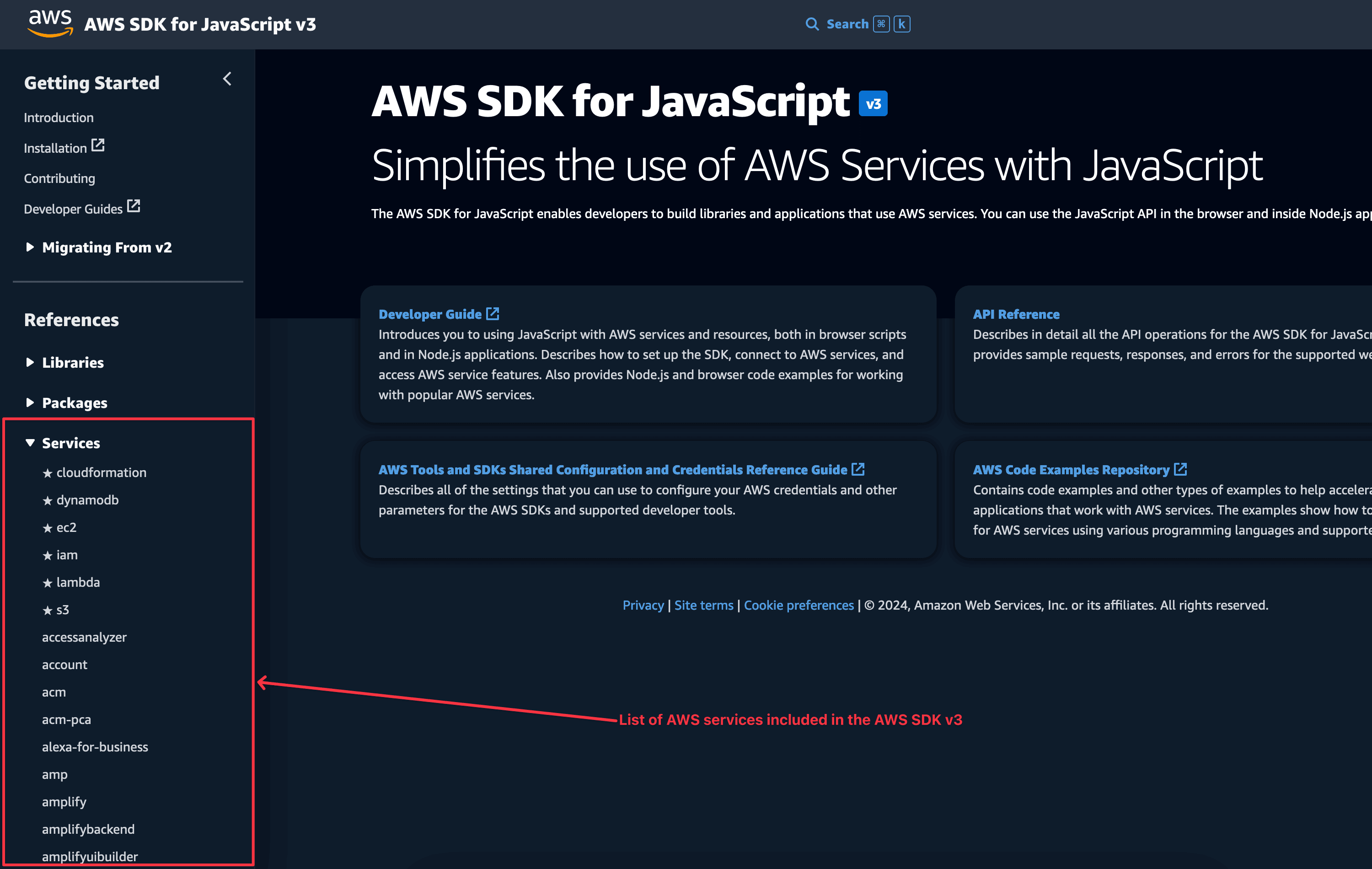Click the external link icon next to Installation
Viewport: 1372px width, 869px height.
pyautogui.click(x=99, y=145)
